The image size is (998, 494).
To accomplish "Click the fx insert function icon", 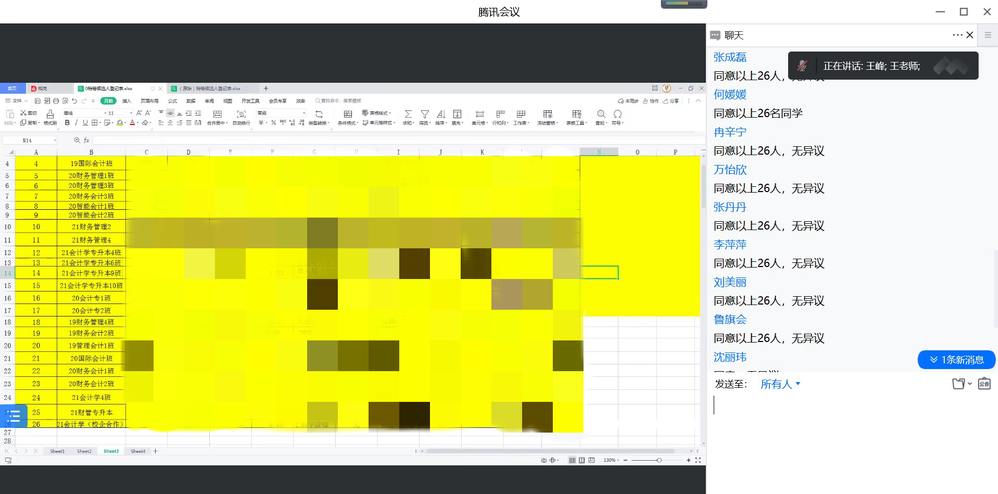I will tap(86, 140).
